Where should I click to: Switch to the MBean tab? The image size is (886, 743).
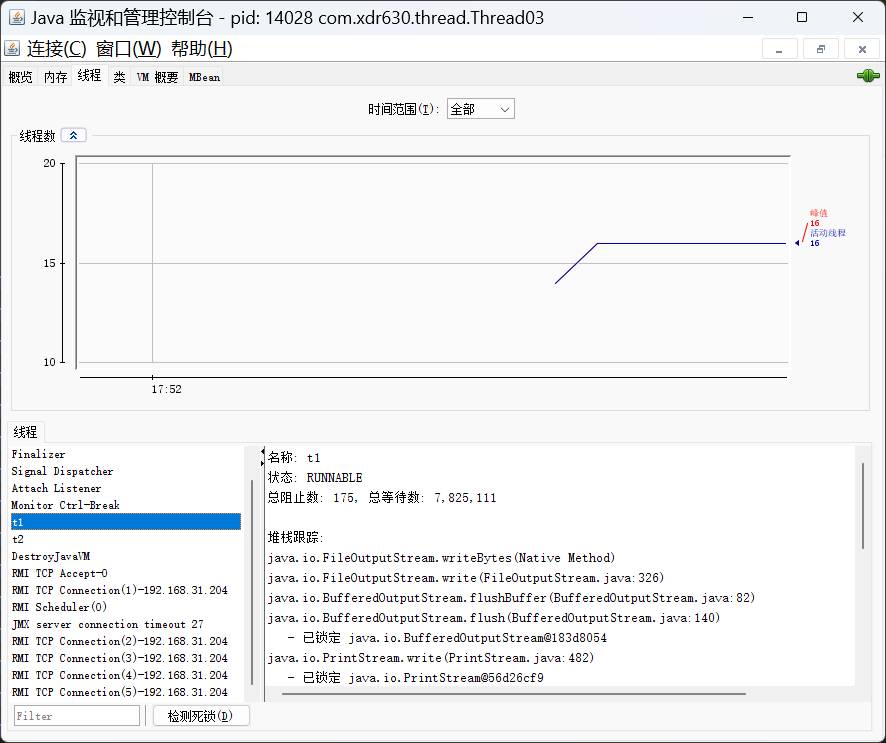pyautogui.click(x=204, y=77)
